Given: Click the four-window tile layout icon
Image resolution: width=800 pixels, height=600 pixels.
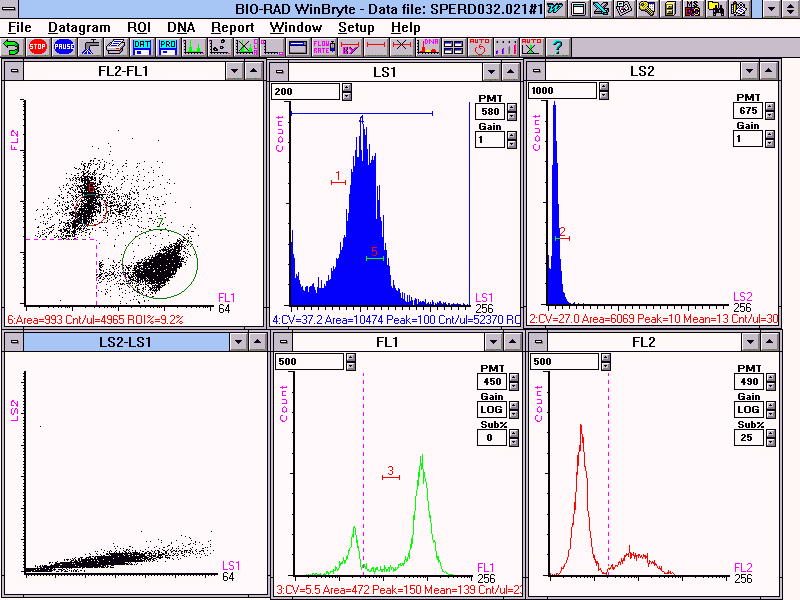Looking at the screenshot, I should pyautogui.click(x=454, y=47).
